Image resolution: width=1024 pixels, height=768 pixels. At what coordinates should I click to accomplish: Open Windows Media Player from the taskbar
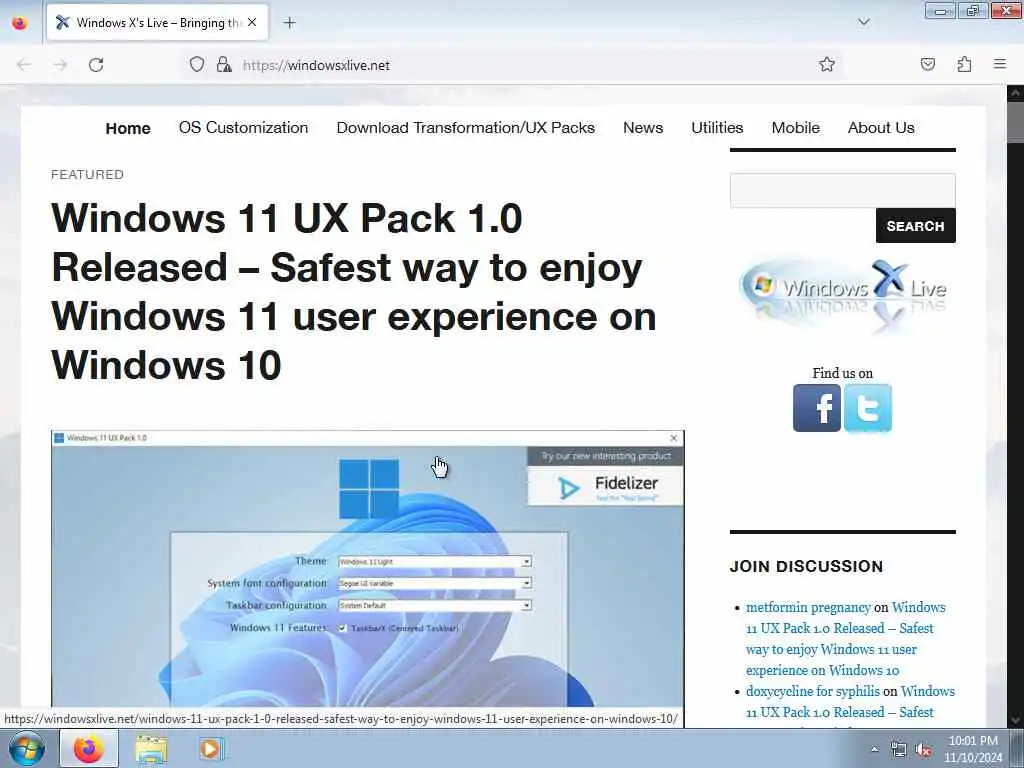210,748
